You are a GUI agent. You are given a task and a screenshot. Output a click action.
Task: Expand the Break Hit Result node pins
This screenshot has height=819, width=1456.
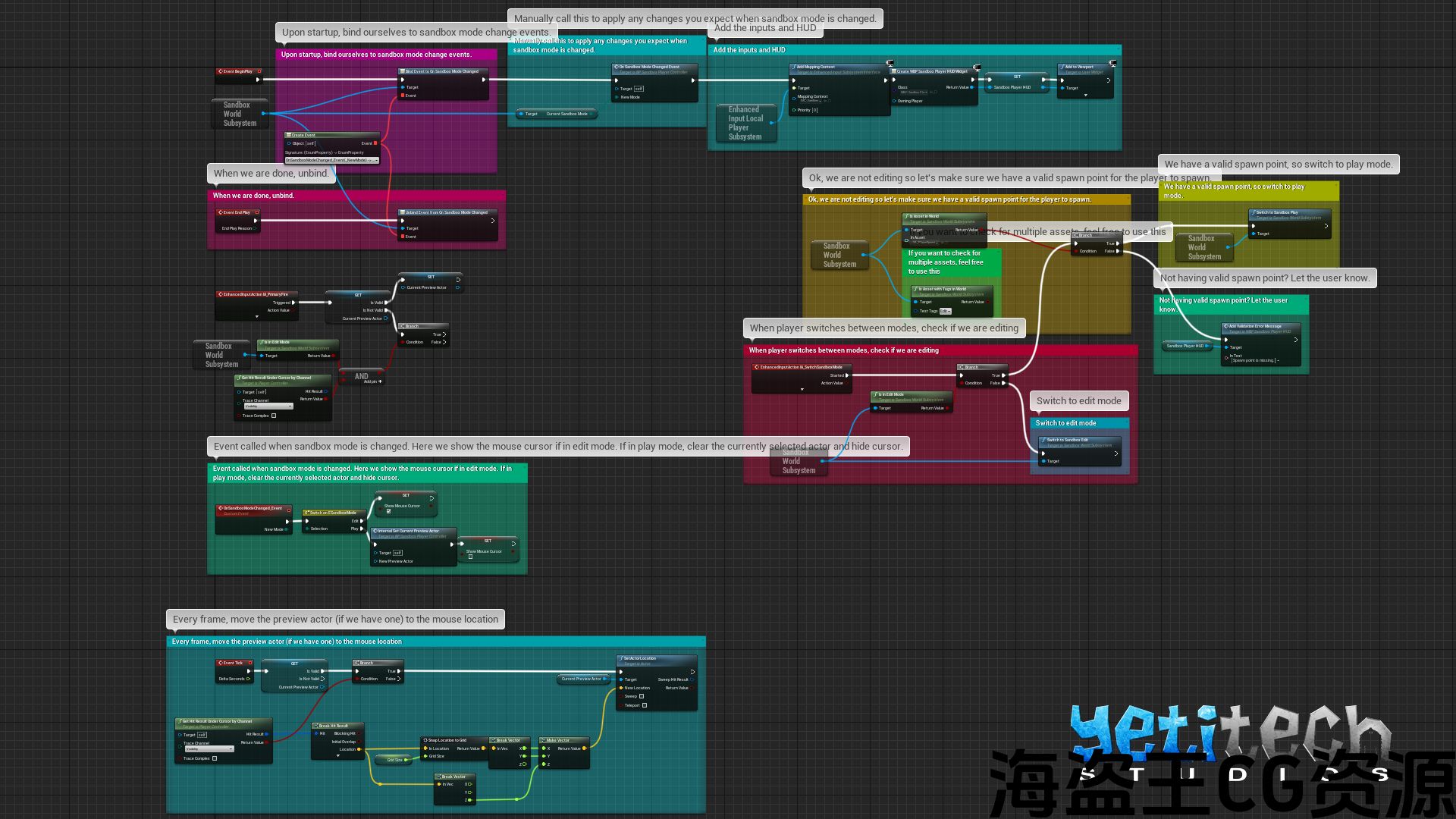coord(338,755)
